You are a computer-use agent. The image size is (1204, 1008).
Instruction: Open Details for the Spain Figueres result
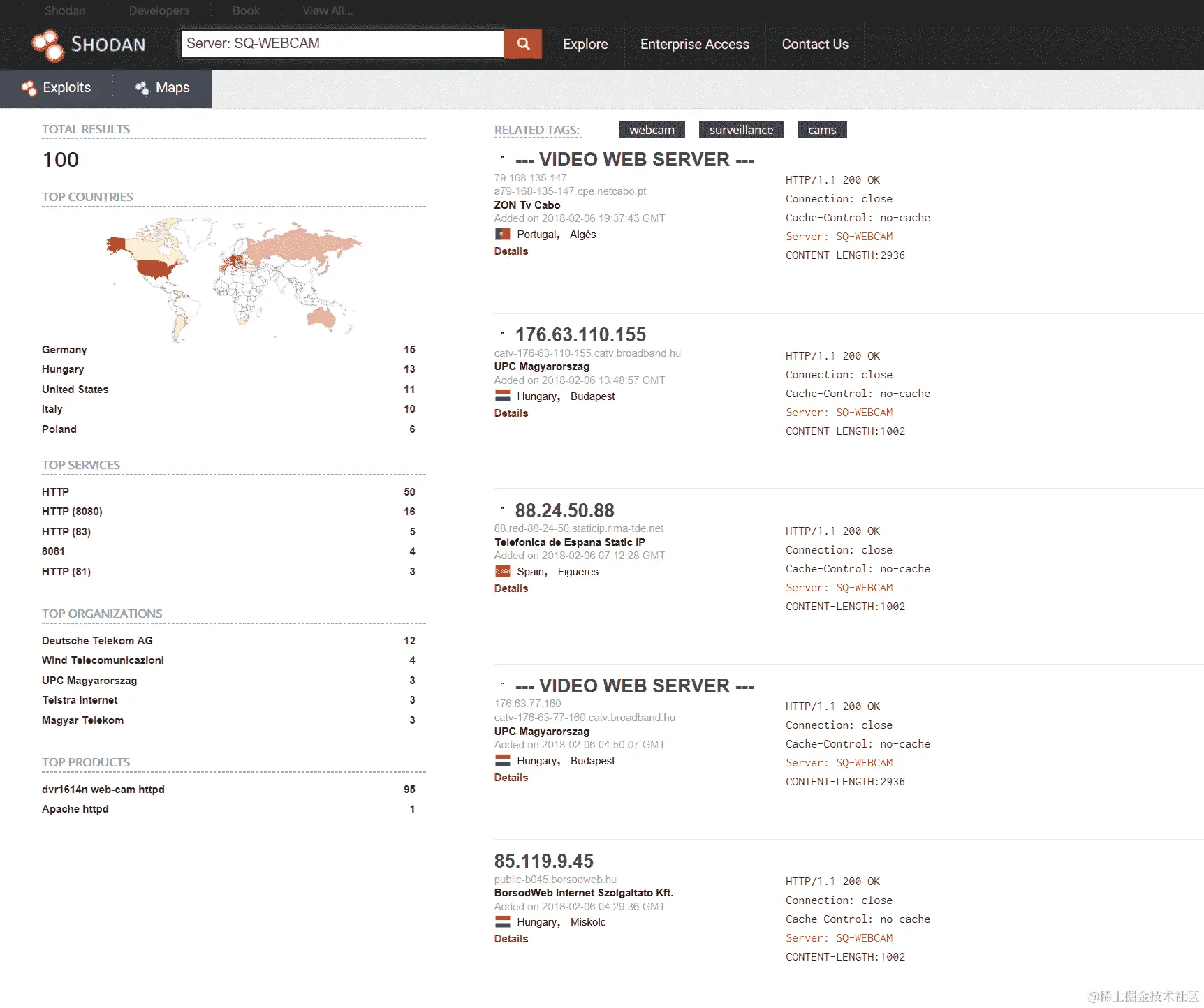511,588
